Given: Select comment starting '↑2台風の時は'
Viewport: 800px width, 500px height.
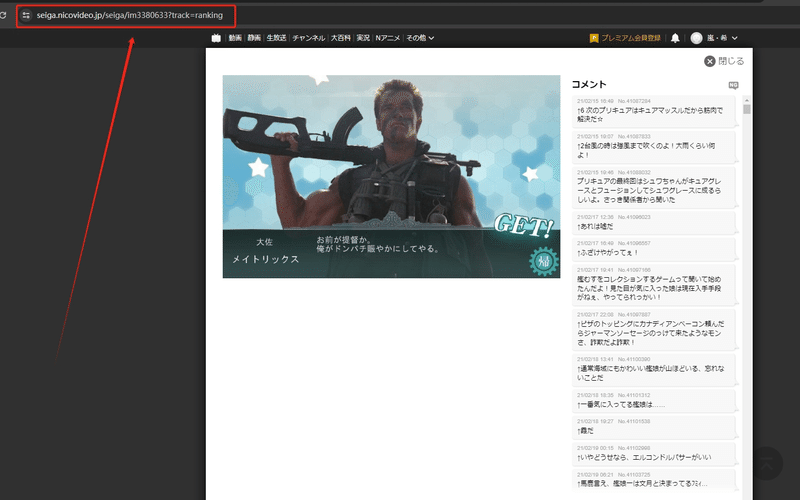Looking at the screenshot, I should click(654, 146).
